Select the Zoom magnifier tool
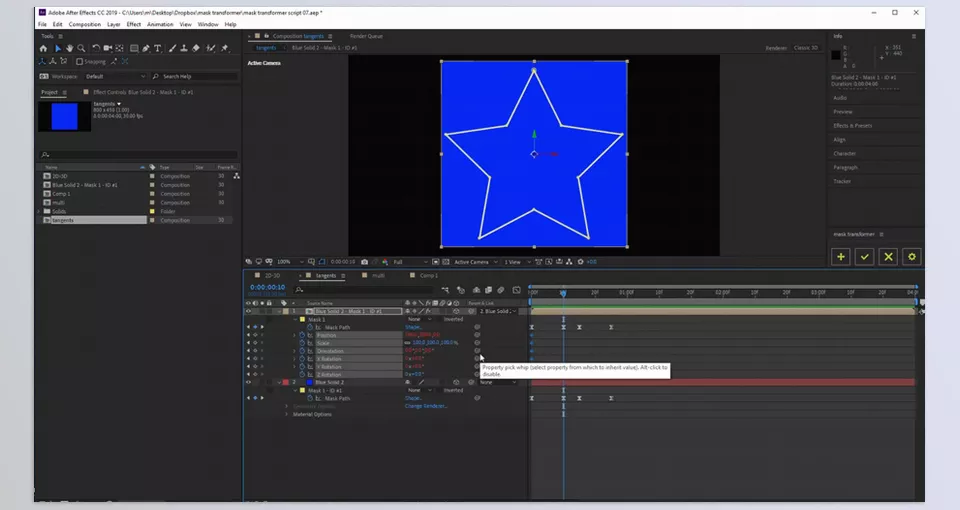This screenshot has height=510, width=960. pos(81,48)
